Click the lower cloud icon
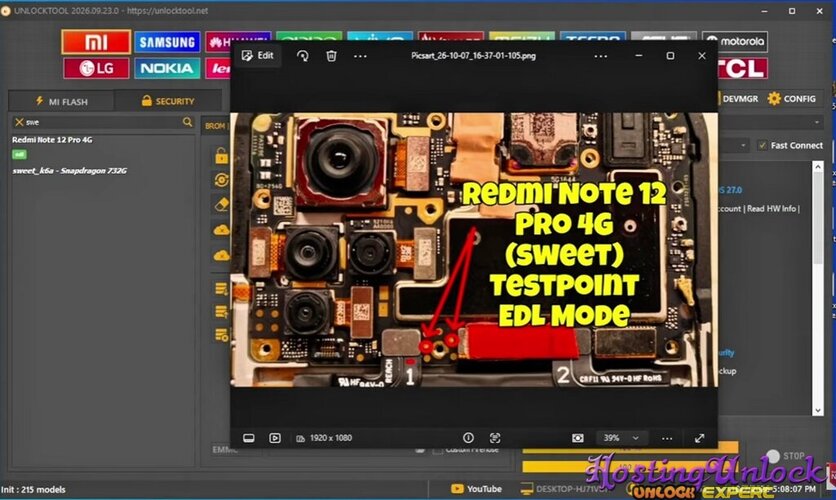Viewport: 836px width, 500px height. tap(221, 255)
